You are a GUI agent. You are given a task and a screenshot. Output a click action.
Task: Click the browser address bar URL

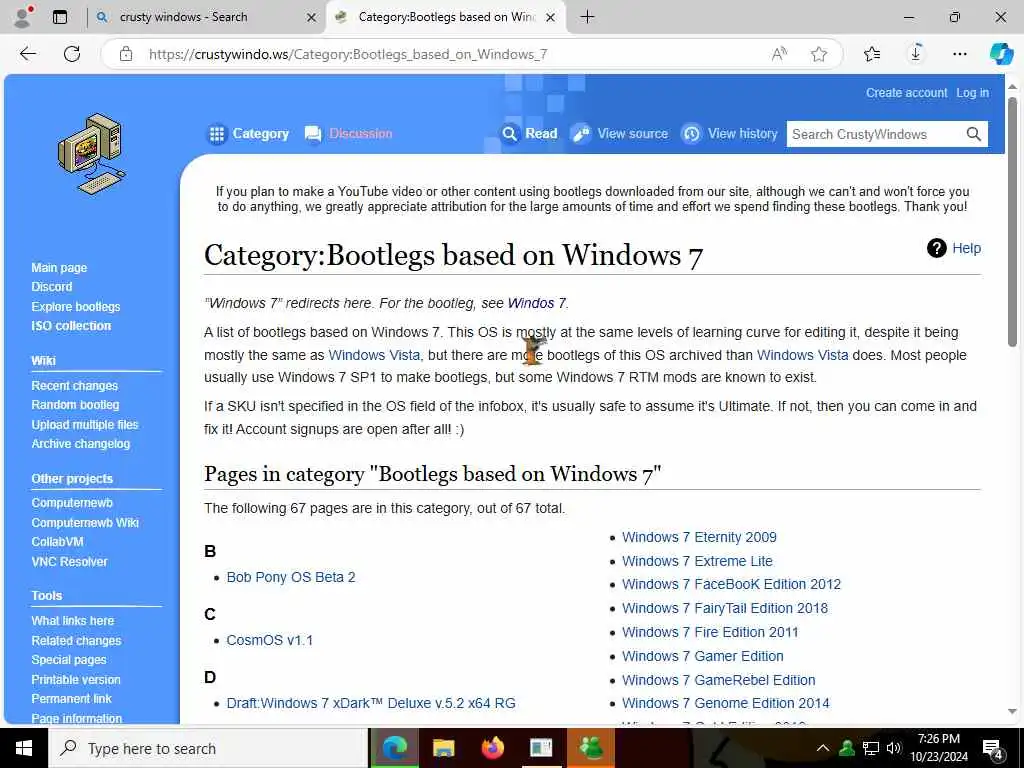tap(348, 54)
